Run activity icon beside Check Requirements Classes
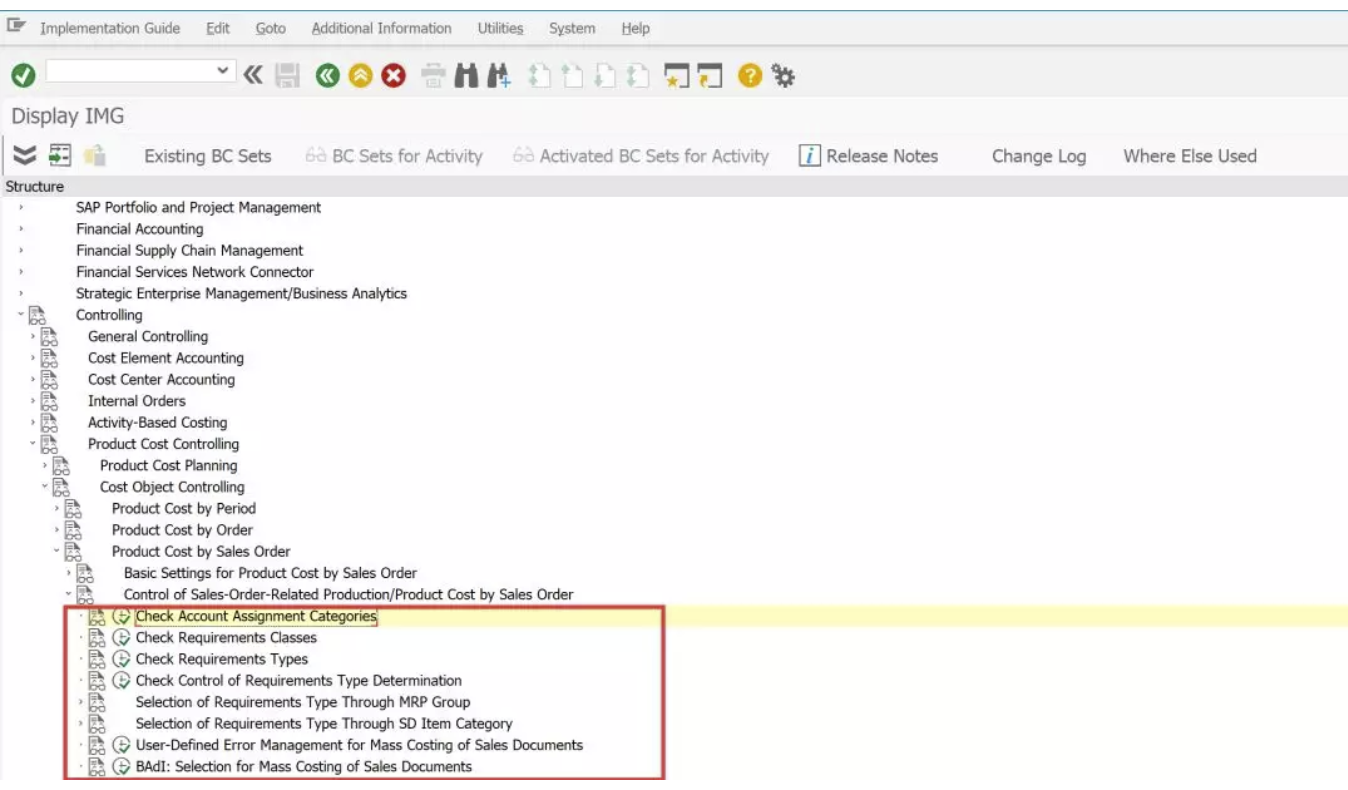Screen dimensions: 1348x790 [122, 637]
